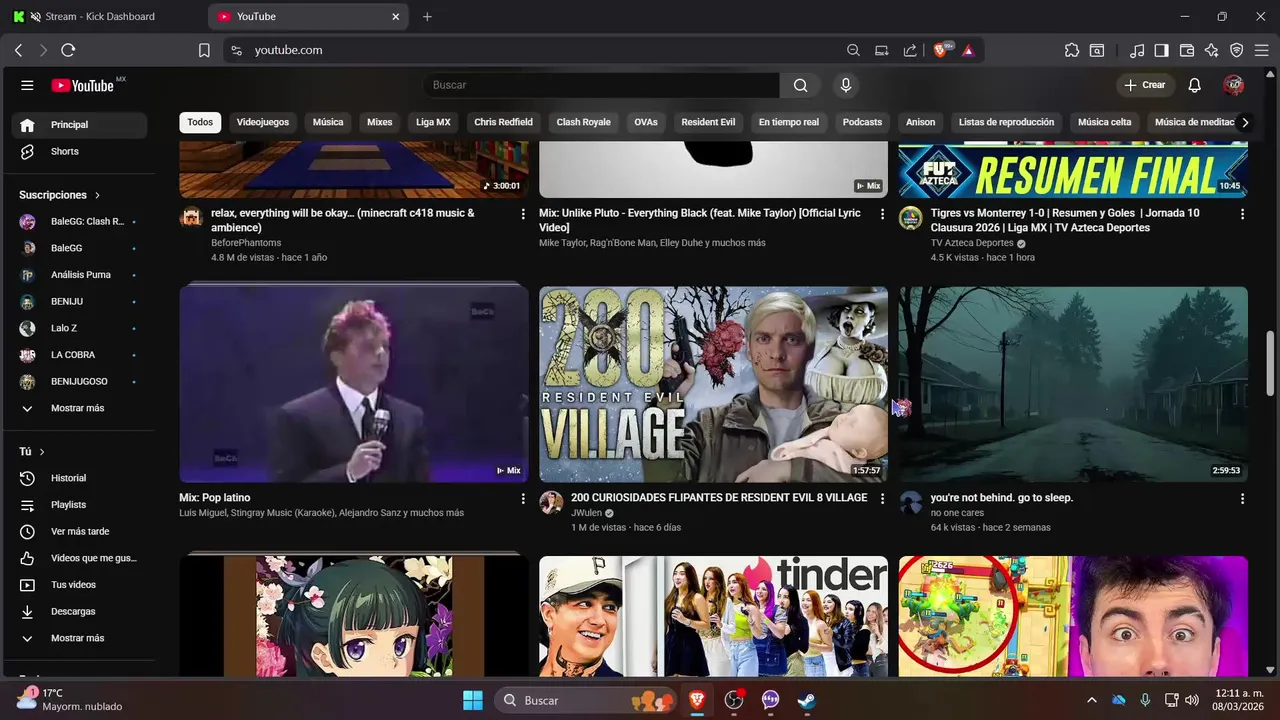The width and height of the screenshot is (1280, 720).
Task: Expand Mostrar más under Suscripciones
Action: [x=79, y=408]
